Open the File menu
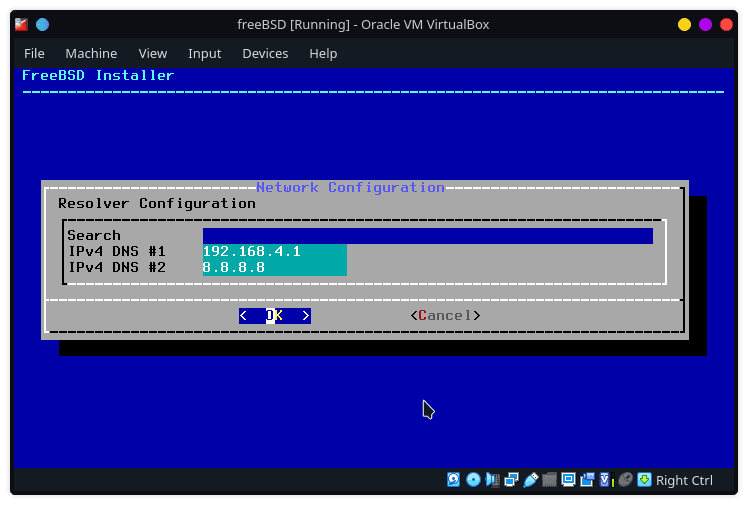This screenshot has height=505, width=748. tap(34, 53)
